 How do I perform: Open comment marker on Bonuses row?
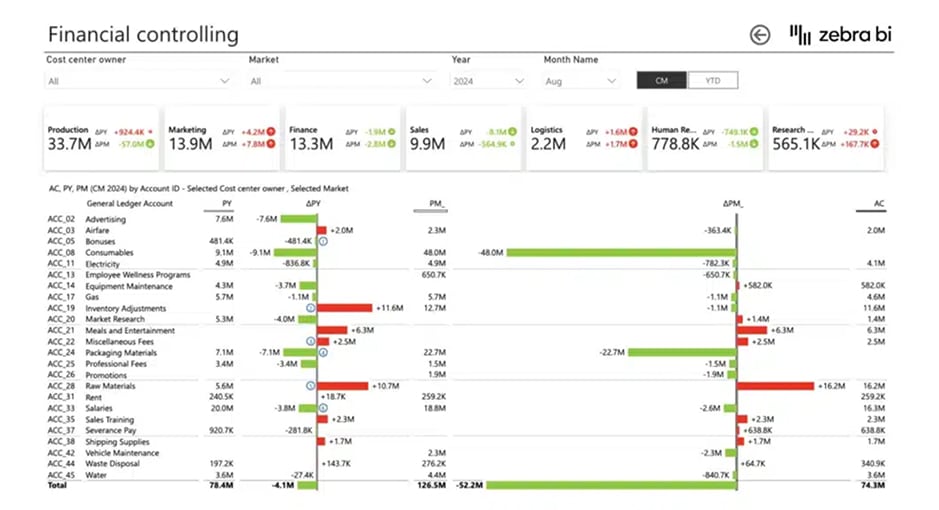[323, 241]
